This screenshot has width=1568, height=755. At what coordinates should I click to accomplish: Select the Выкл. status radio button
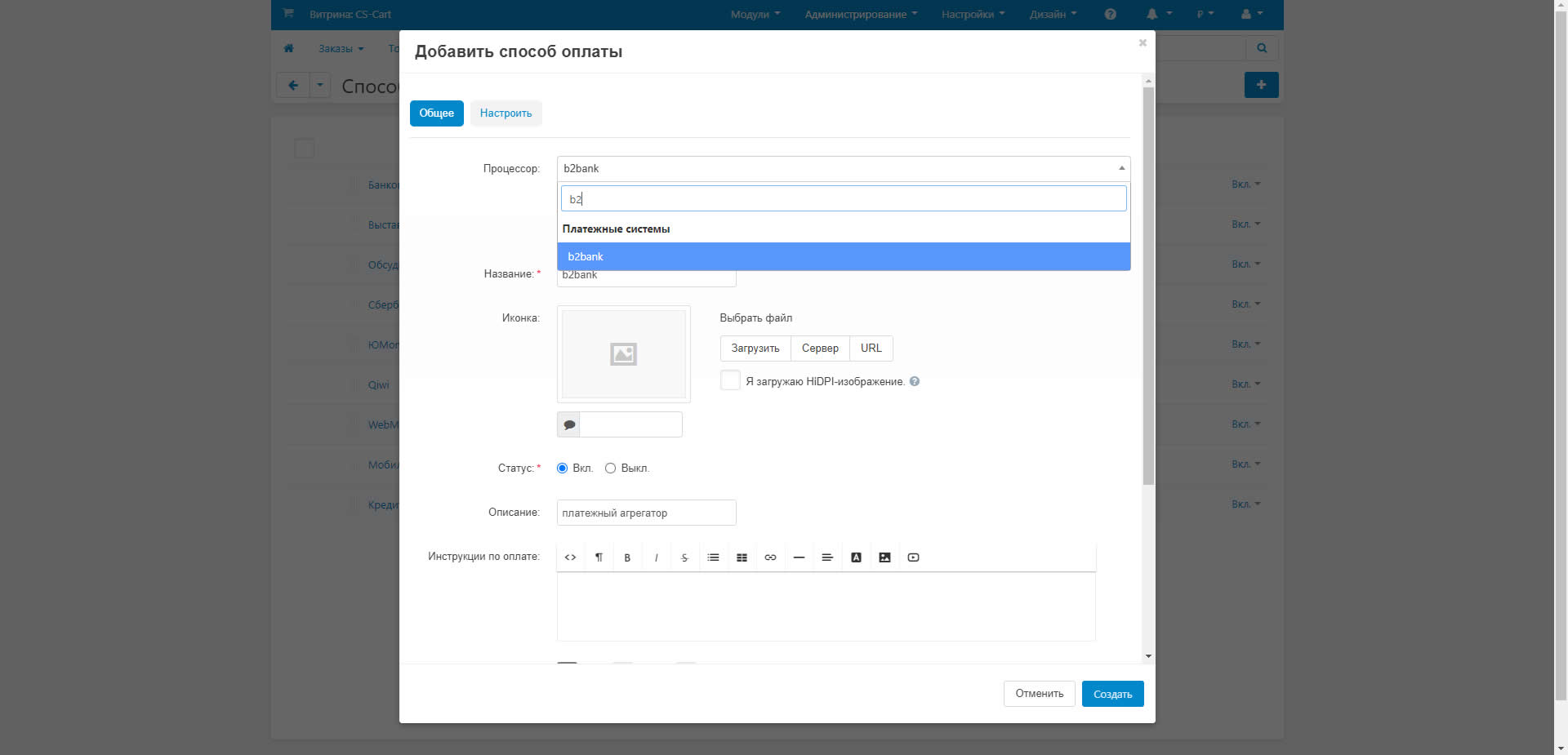coord(610,469)
